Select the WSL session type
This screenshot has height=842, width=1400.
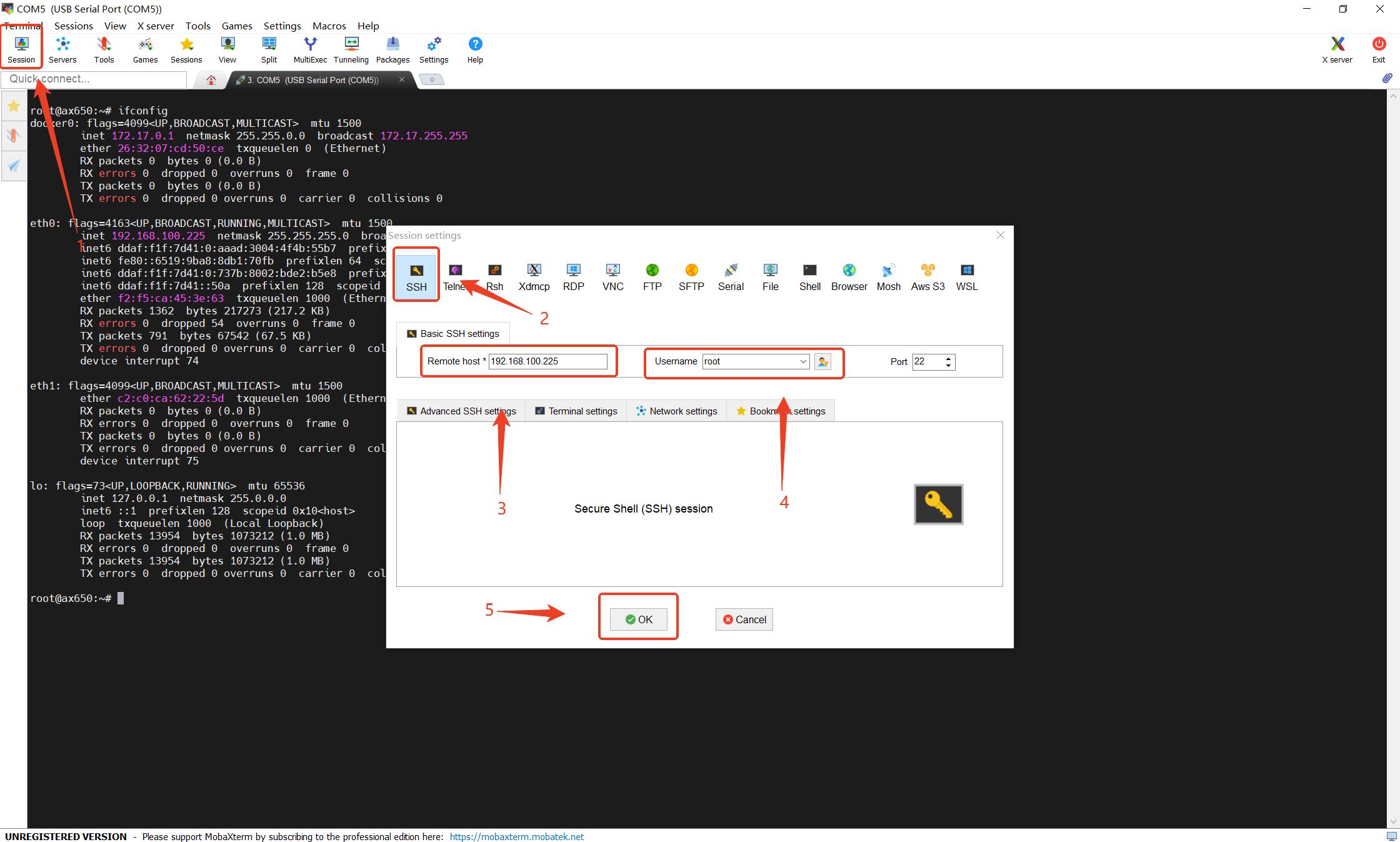pyautogui.click(x=967, y=277)
